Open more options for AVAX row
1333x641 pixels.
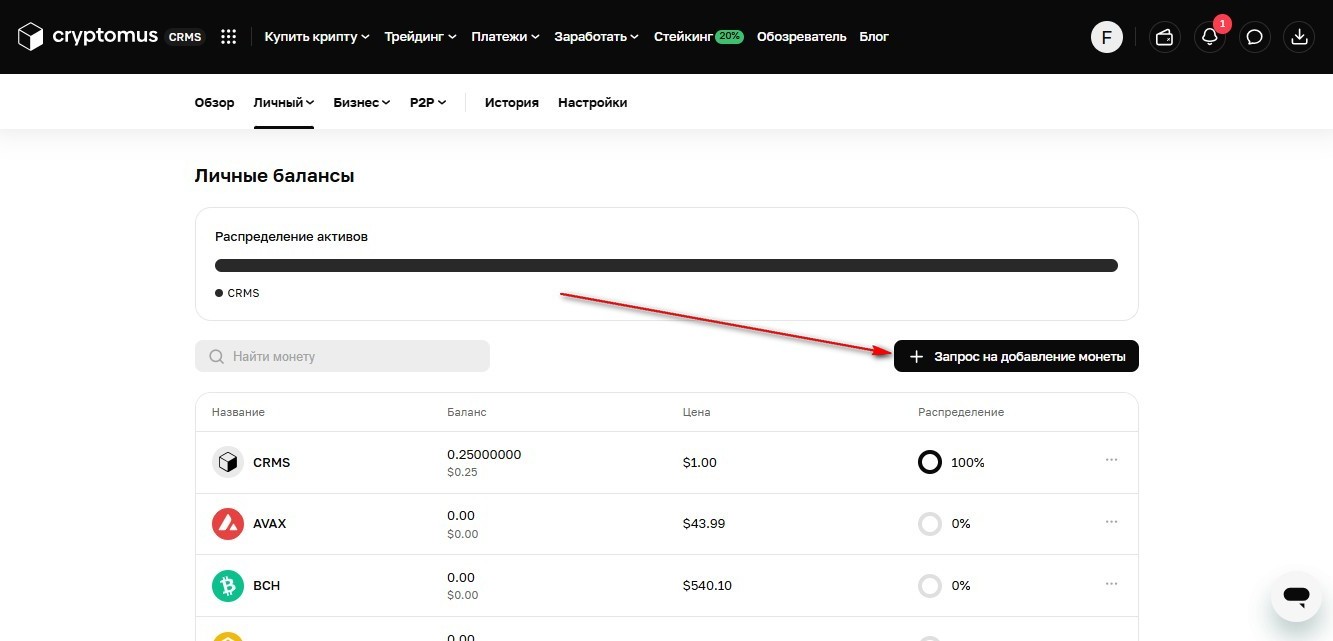(x=1111, y=522)
